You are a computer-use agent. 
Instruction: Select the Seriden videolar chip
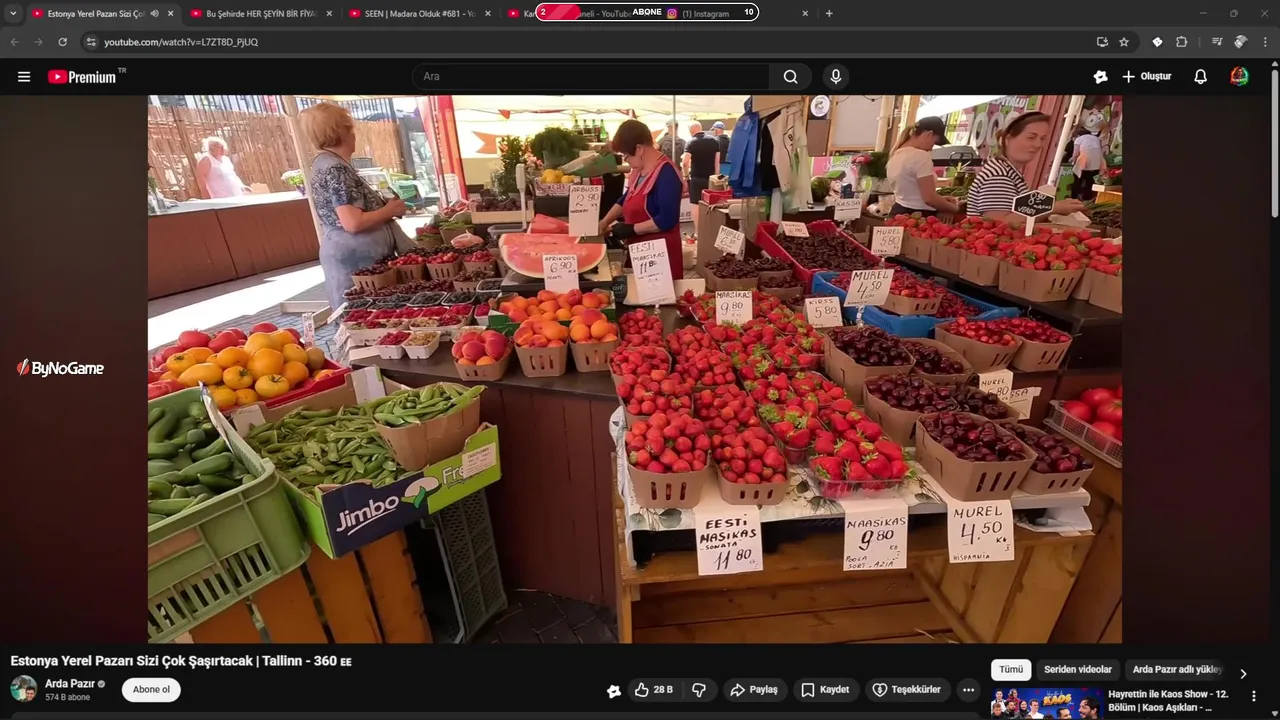[x=1078, y=670]
